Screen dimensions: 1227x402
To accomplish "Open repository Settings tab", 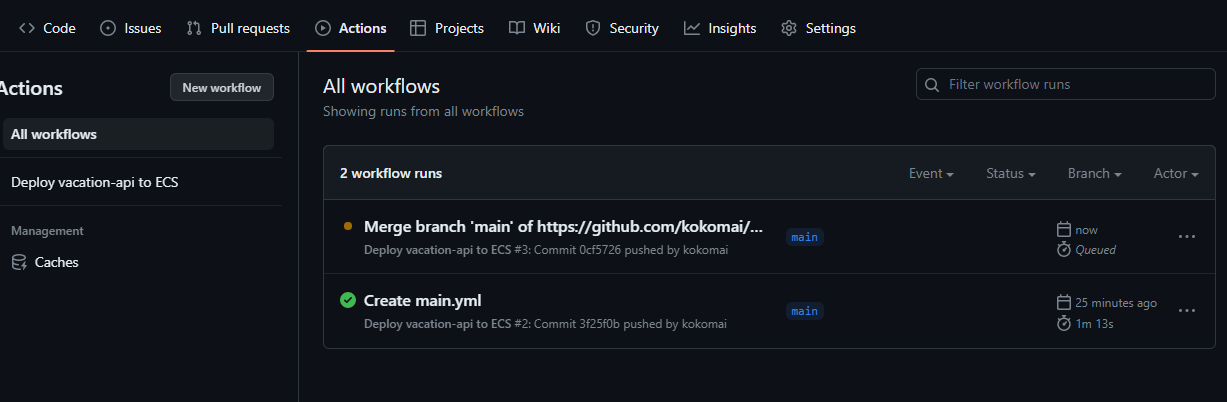I will [818, 28].
